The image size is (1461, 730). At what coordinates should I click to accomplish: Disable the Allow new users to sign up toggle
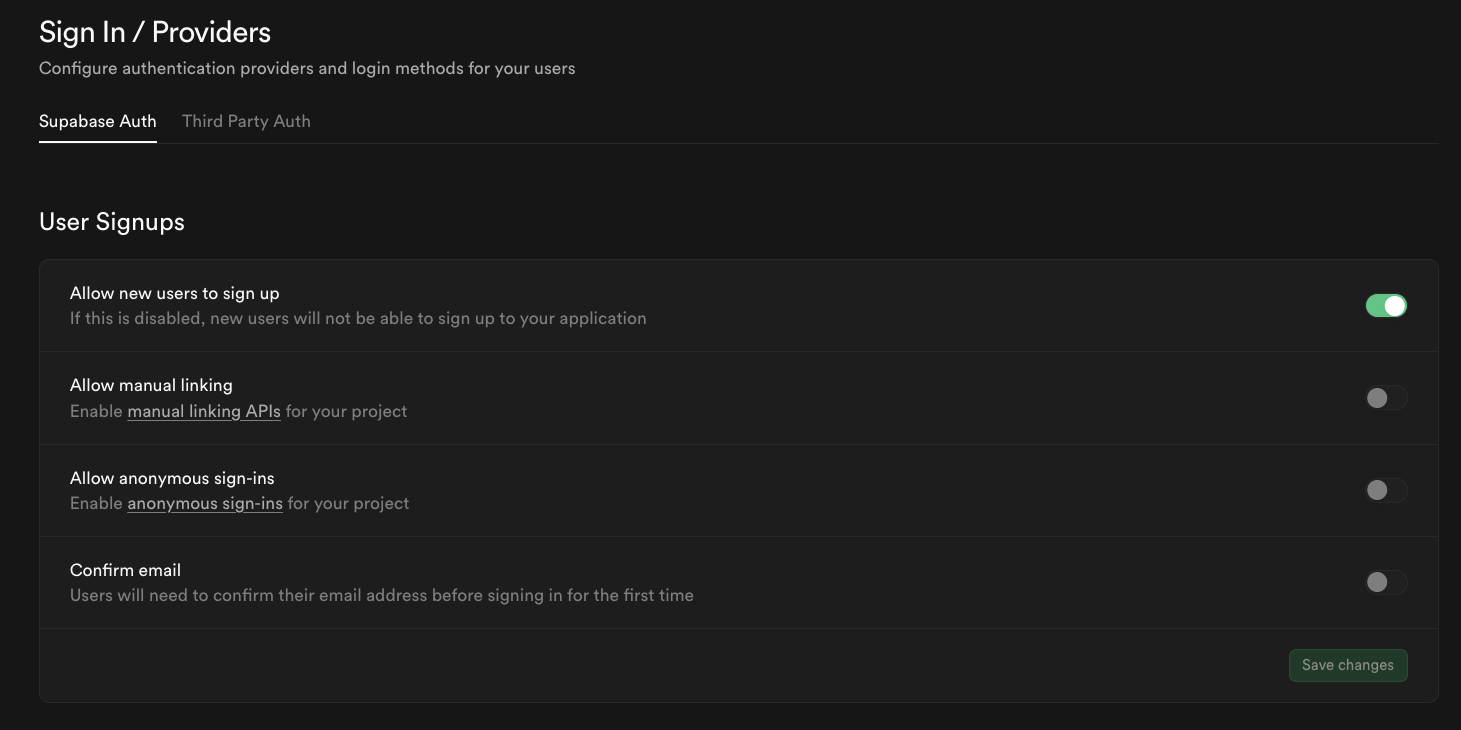pyautogui.click(x=1386, y=305)
